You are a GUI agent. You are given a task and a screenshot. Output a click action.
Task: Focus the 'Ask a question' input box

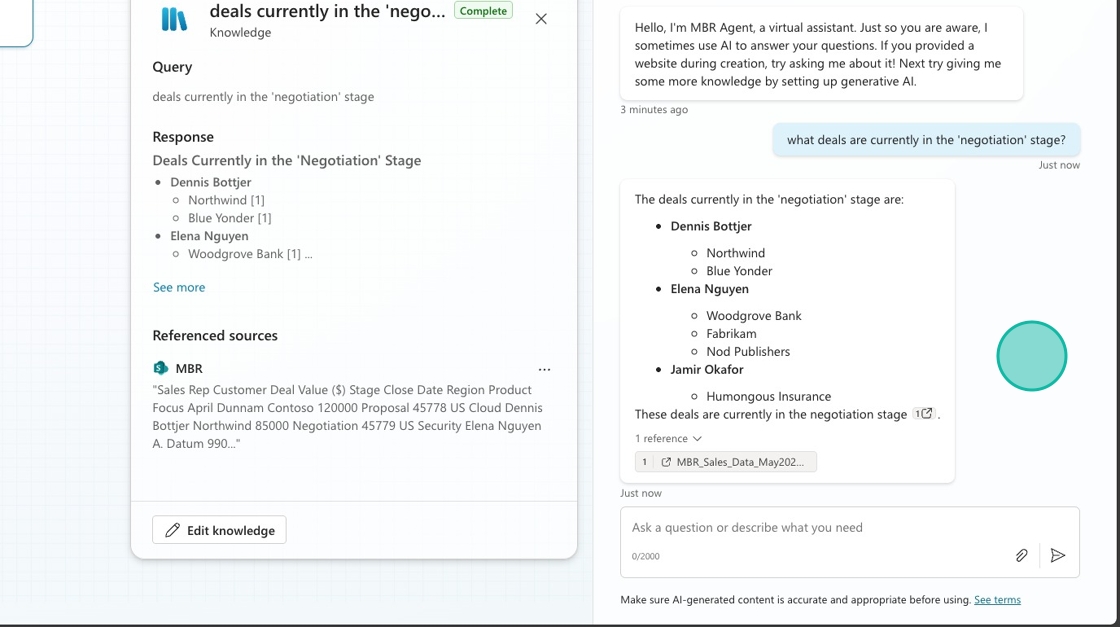tap(820, 527)
